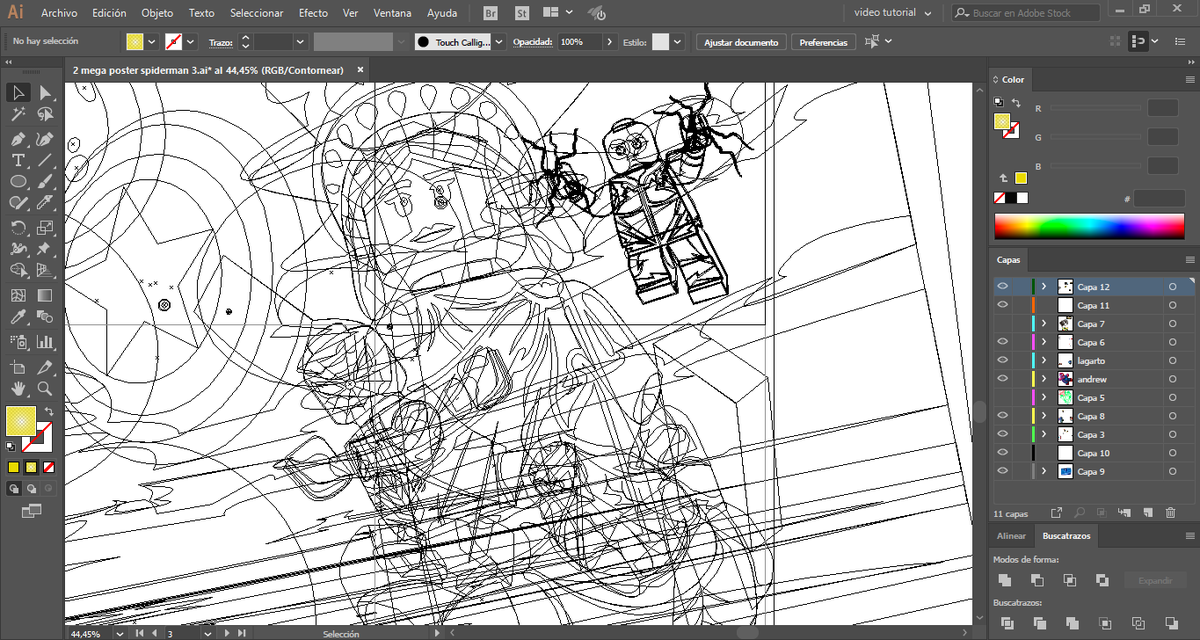Image resolution: width=1200 pixels, height=640 pixels.
Task: Click the Unite shape mode icon
Action: click(x=1004, y=580)
